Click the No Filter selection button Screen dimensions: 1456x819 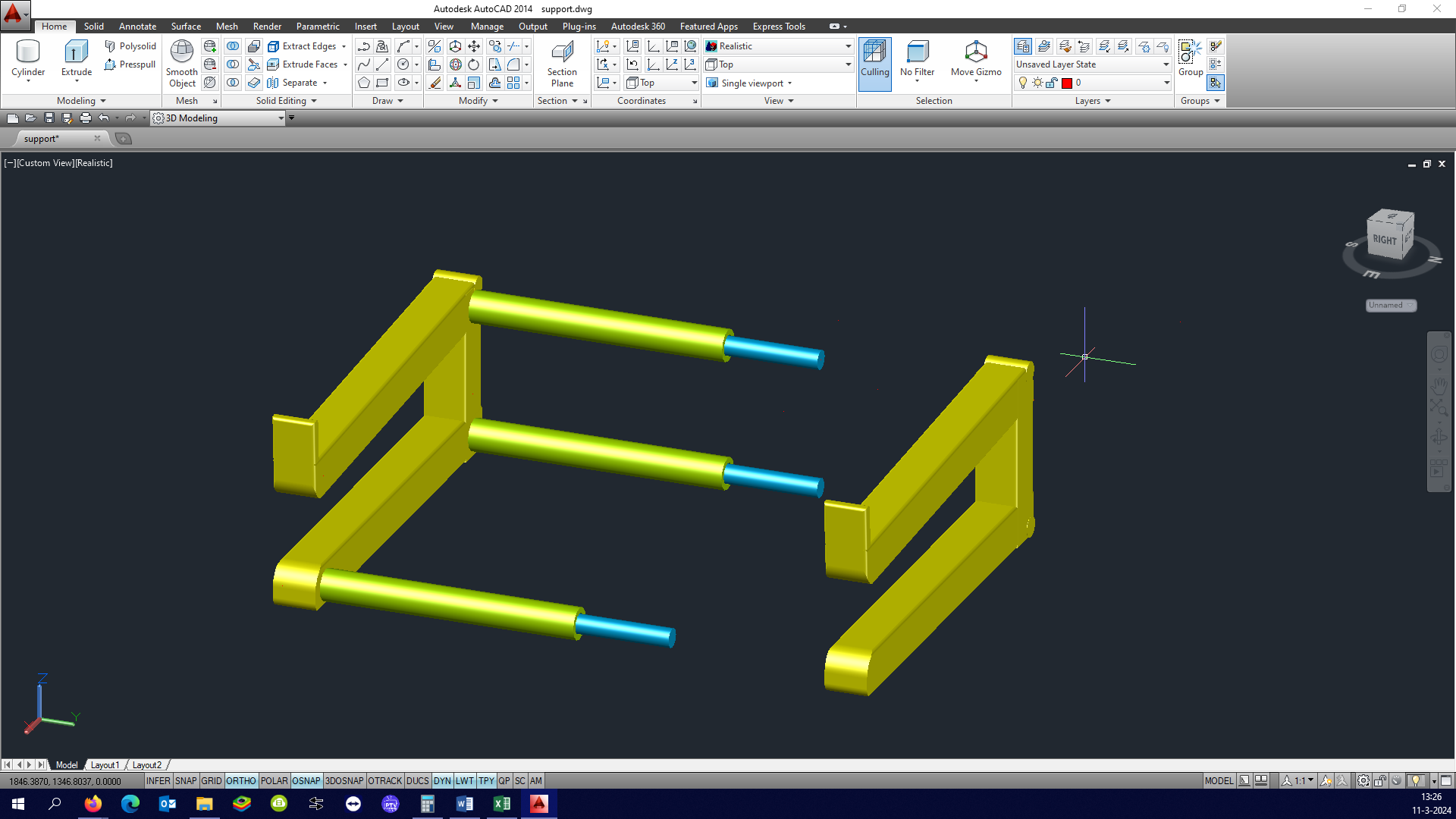click(x=917, y=59)
